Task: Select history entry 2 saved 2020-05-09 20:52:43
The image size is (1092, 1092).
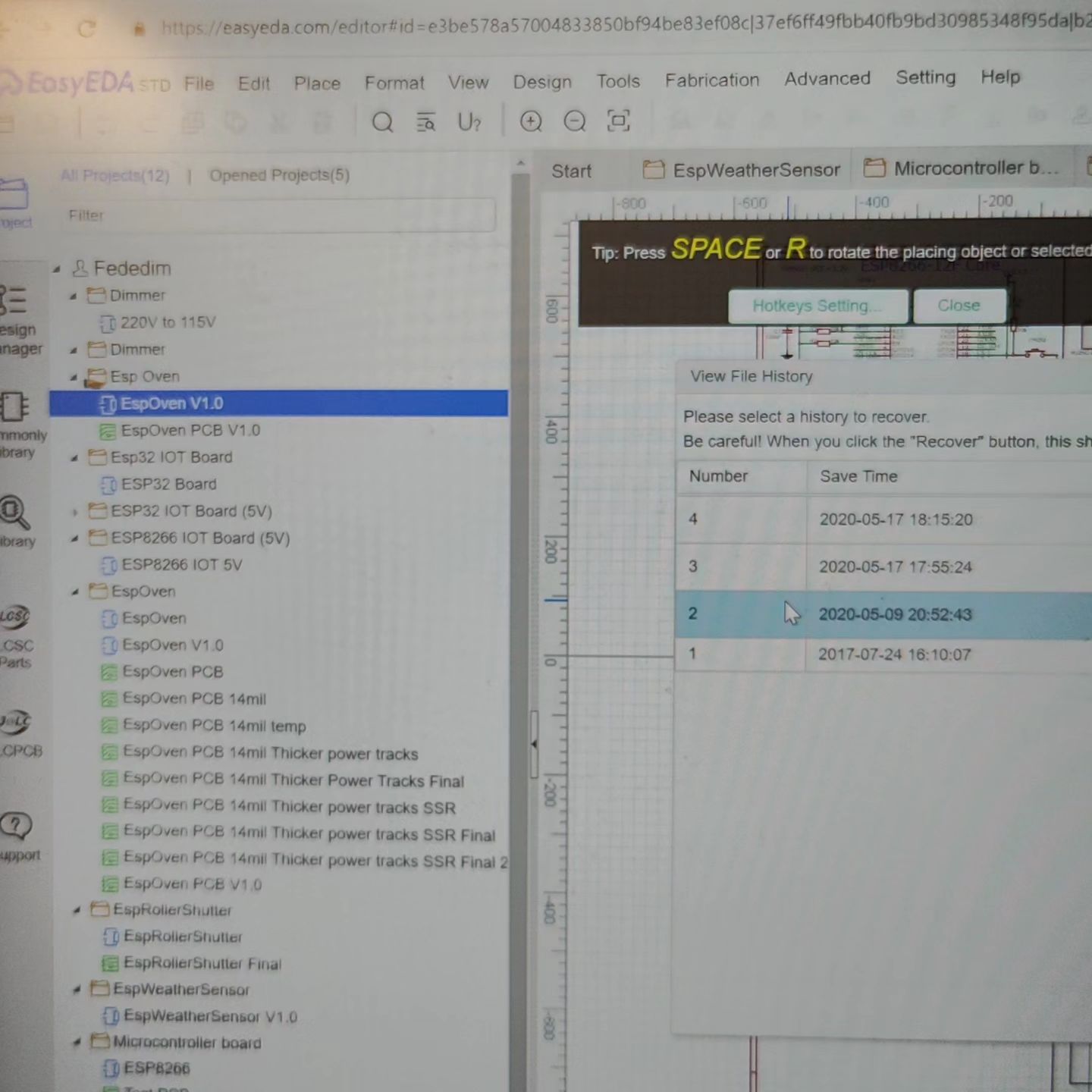Action: point(883,614)
